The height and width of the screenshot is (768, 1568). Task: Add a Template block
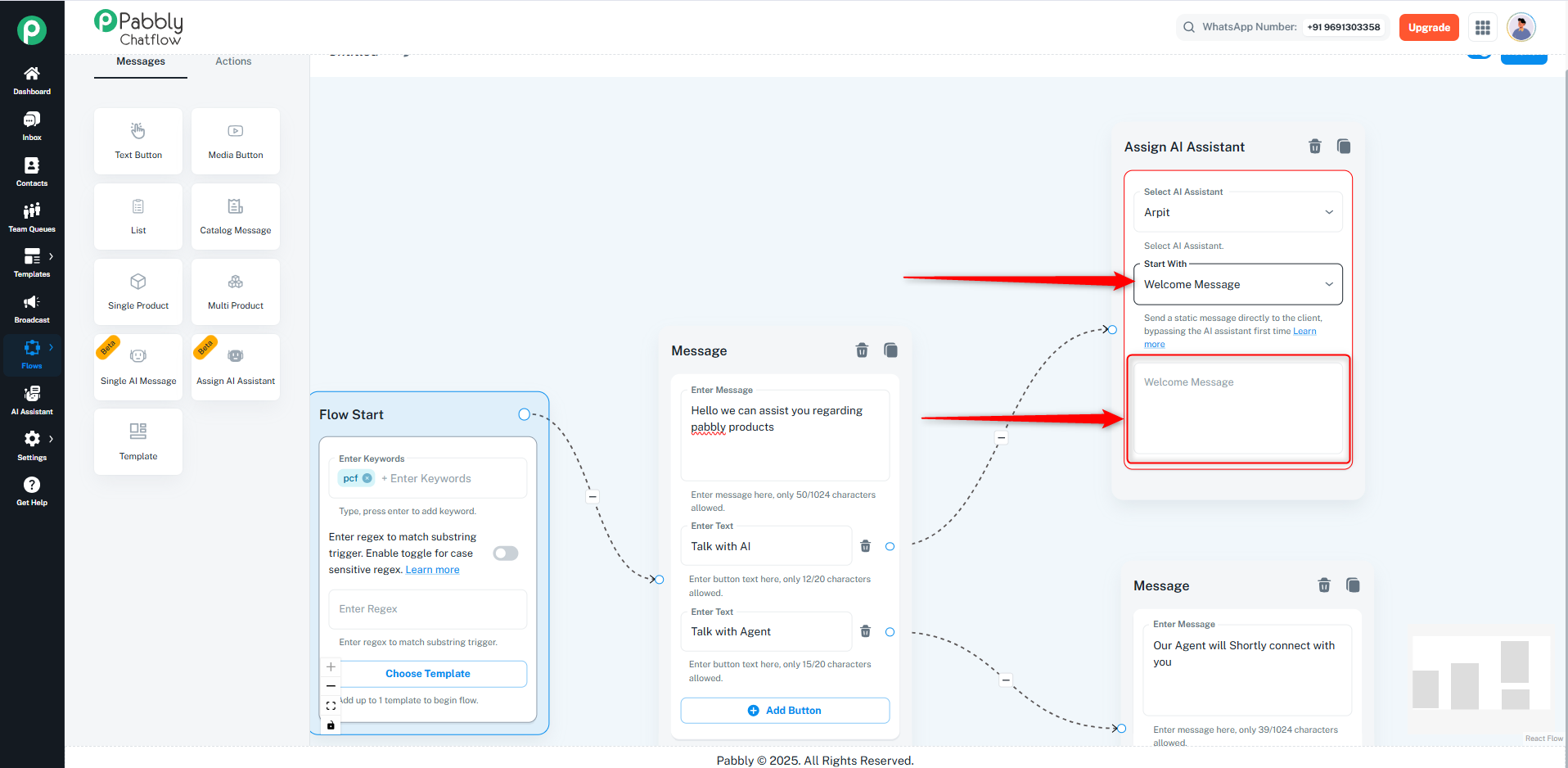click(x=138, y=442)
